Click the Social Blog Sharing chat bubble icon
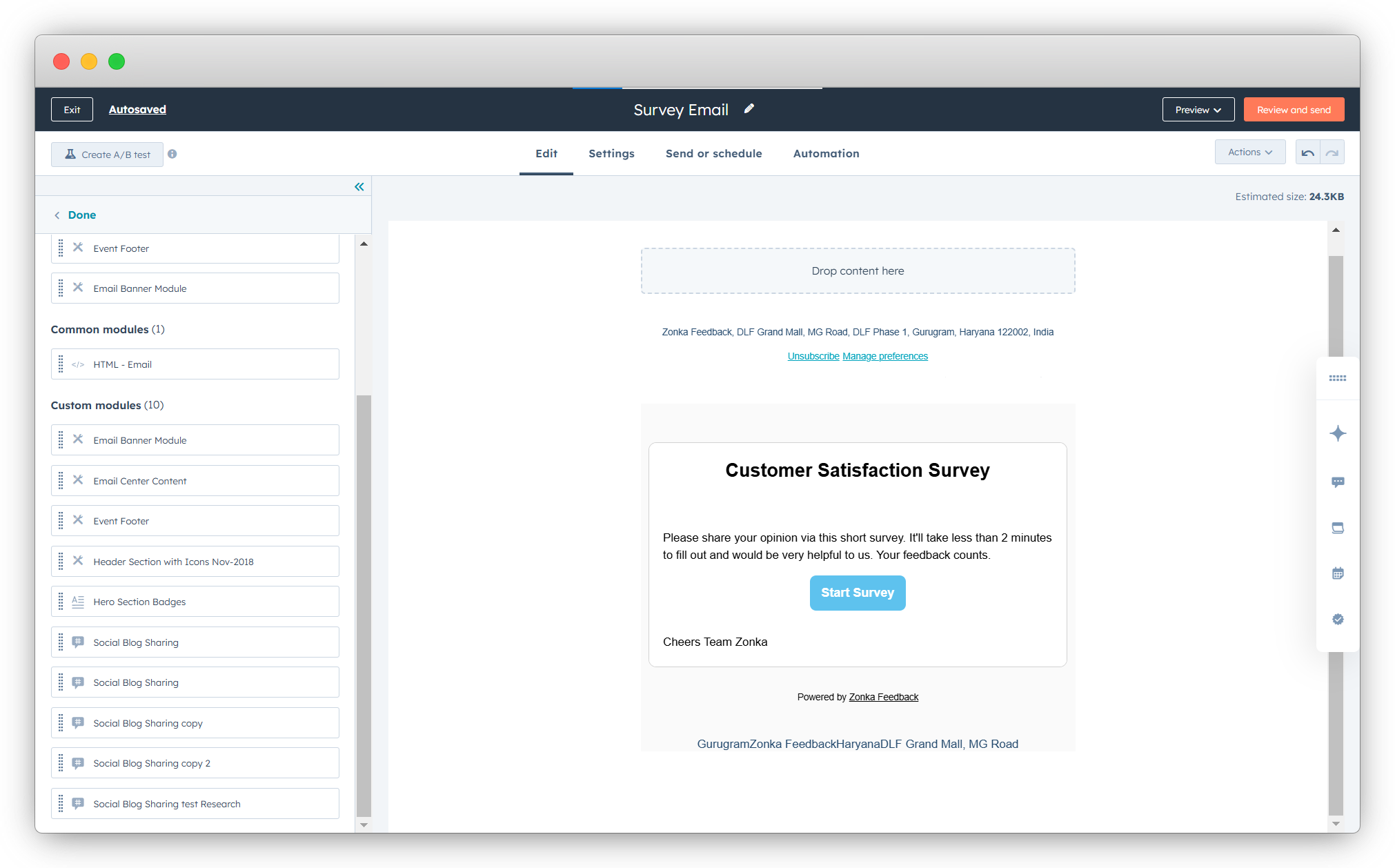1395x868 pixels. point(79,641)
